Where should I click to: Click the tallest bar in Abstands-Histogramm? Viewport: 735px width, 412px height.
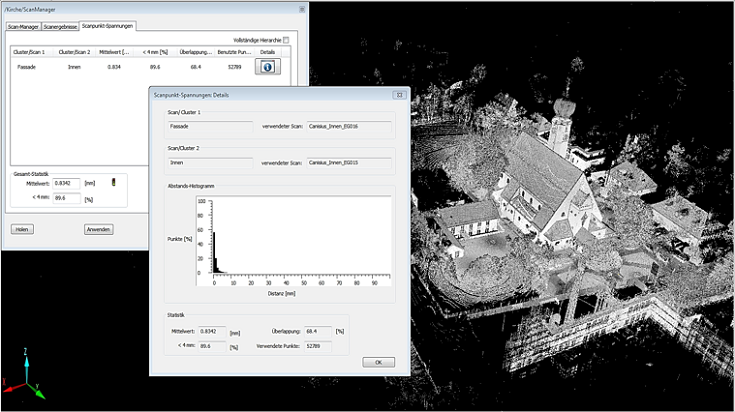[x=214, y=252]
